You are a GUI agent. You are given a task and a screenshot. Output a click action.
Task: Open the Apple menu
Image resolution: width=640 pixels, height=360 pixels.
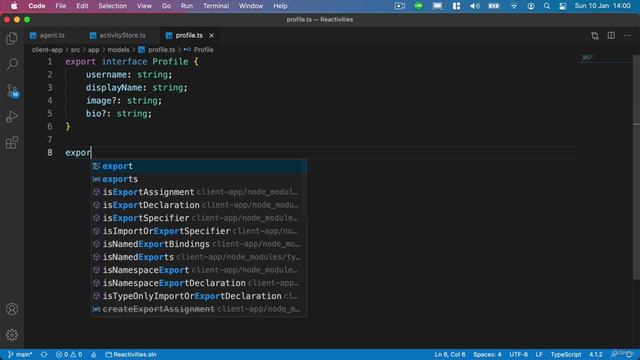[14, 6]
